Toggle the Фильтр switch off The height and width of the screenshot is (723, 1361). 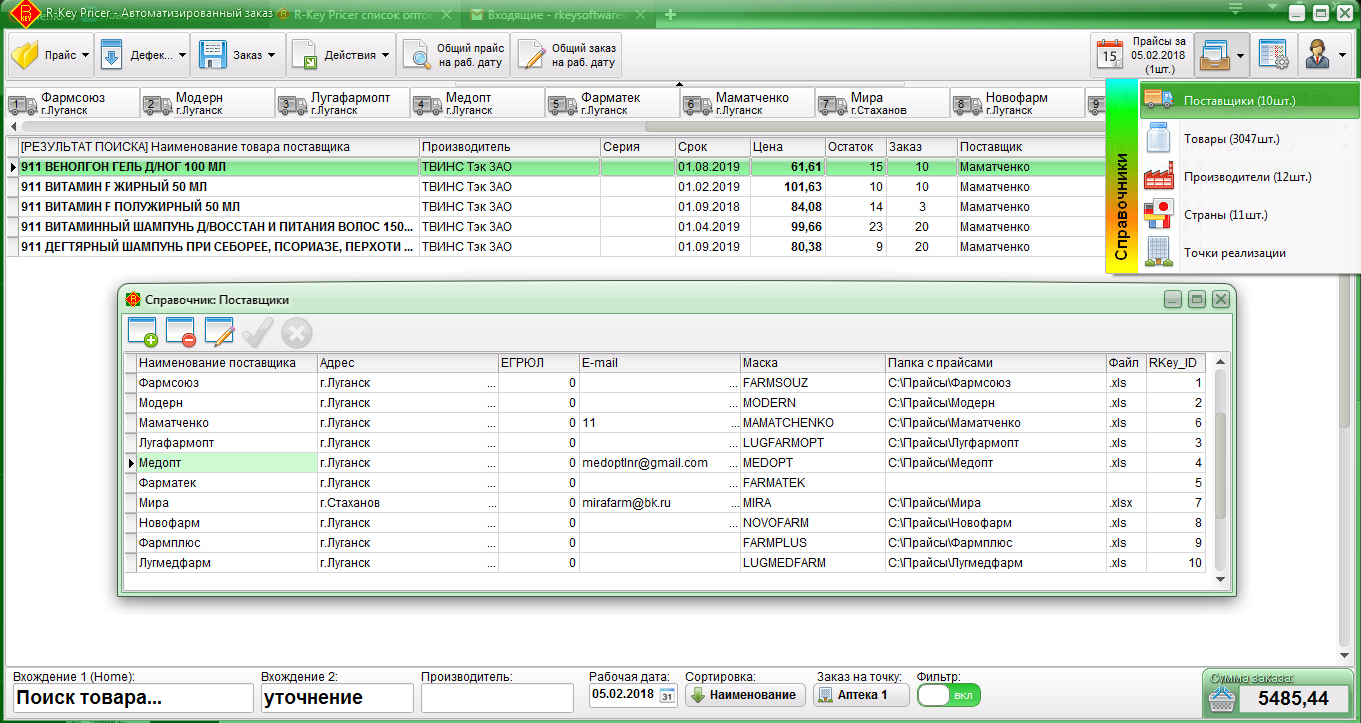(x=948, y=695)
